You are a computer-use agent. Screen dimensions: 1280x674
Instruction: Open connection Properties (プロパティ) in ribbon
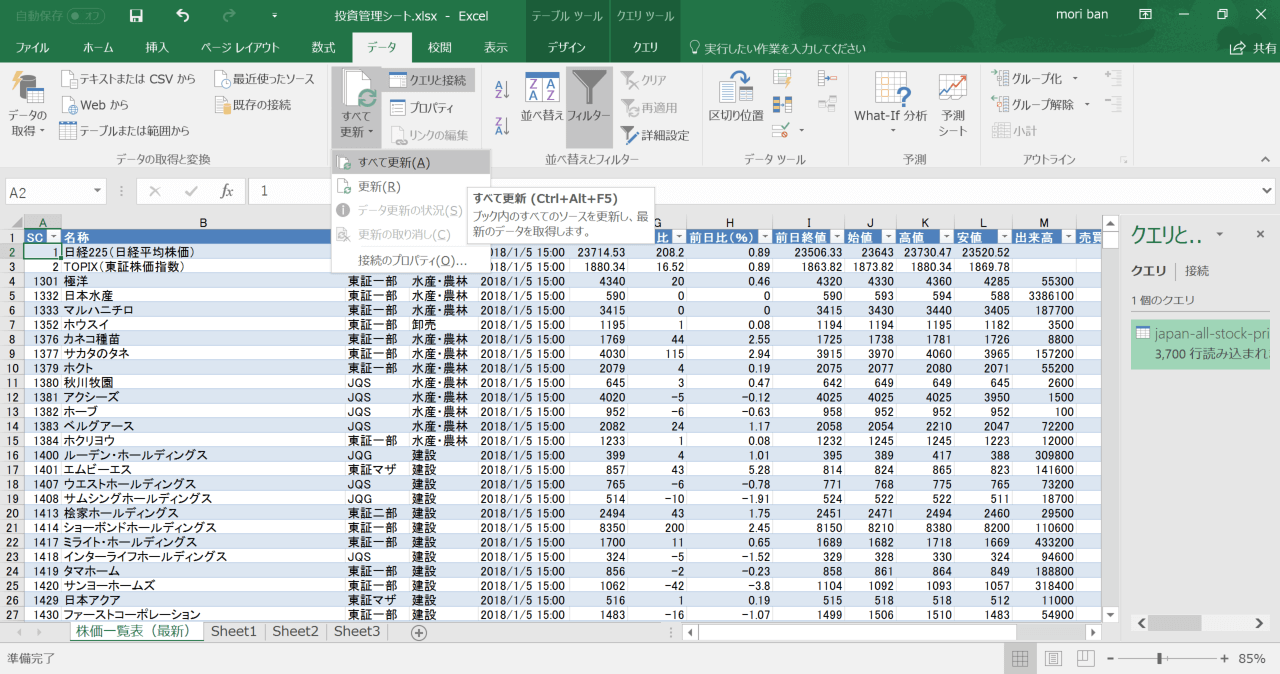tap(421, 108)
